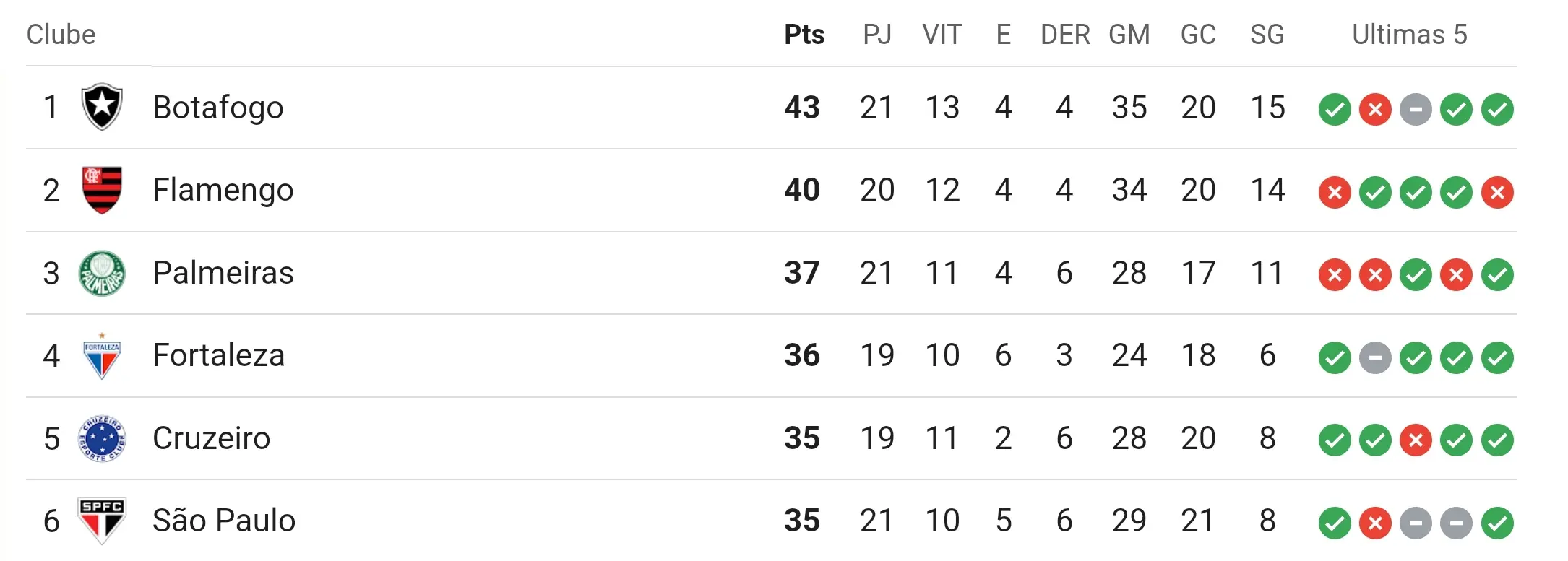Click Palmeiras' last green win icon
1568x561 pixels.
click(x=1497, y=275)
